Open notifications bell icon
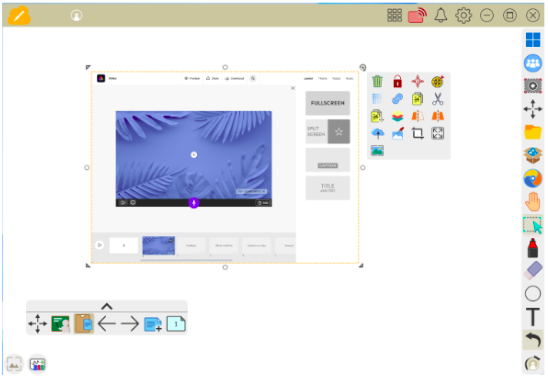This screenshot has height=376, width=548. [x=440, y=15]
